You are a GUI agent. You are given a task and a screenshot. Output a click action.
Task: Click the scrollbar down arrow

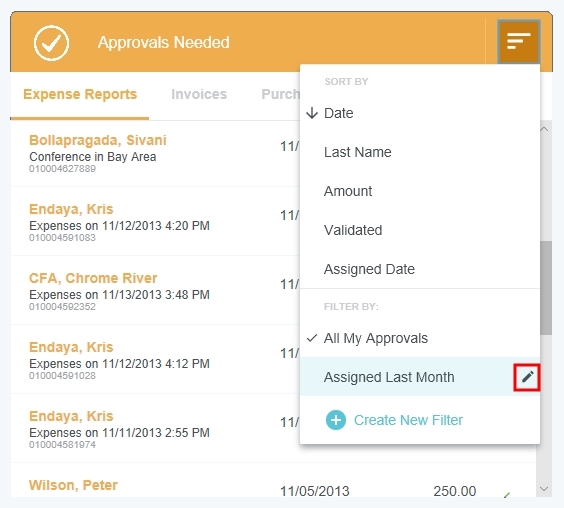[x=544, y=489]
